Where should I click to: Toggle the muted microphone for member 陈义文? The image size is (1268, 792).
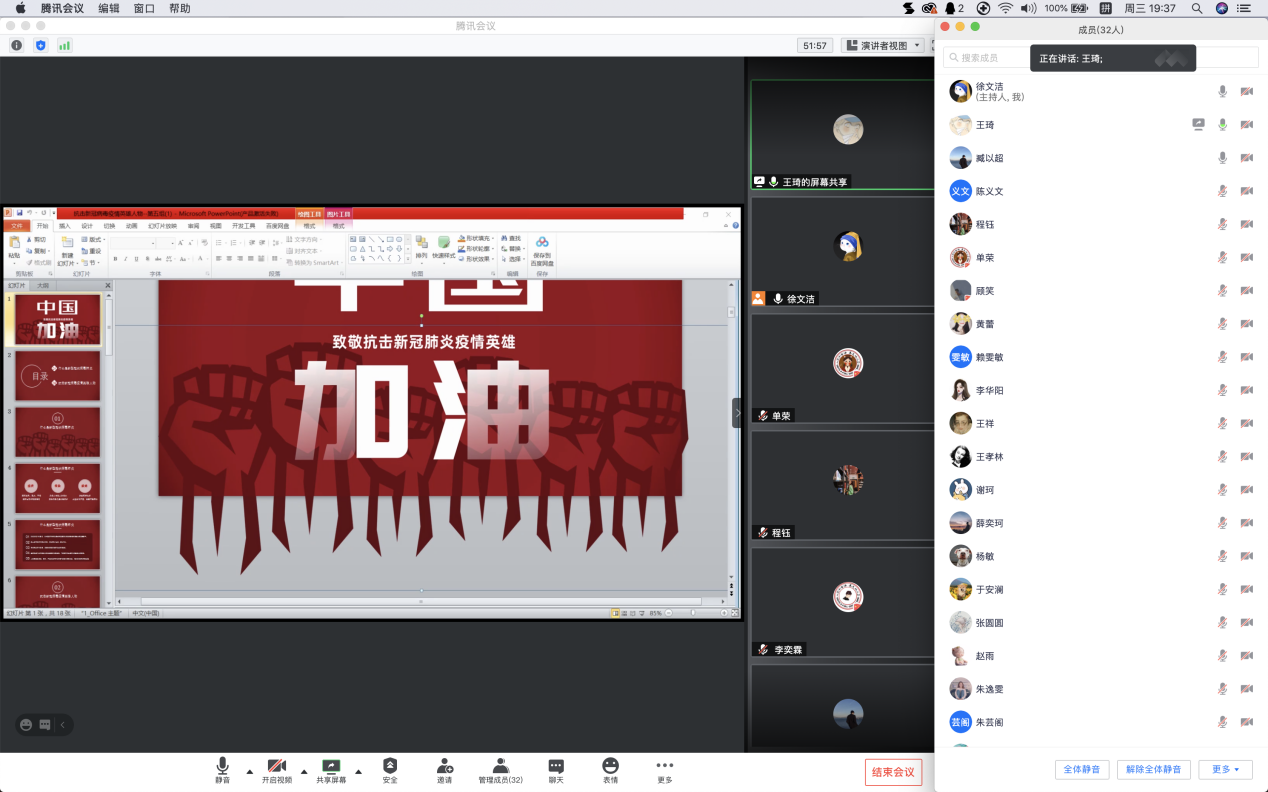1222,191
